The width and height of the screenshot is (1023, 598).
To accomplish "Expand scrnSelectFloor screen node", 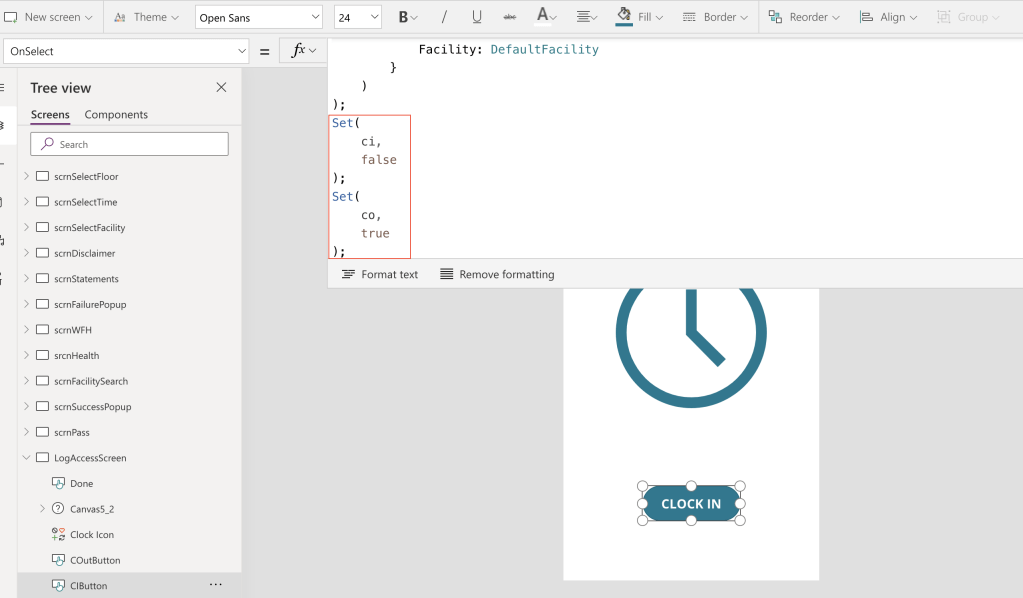I will (26, 177).
